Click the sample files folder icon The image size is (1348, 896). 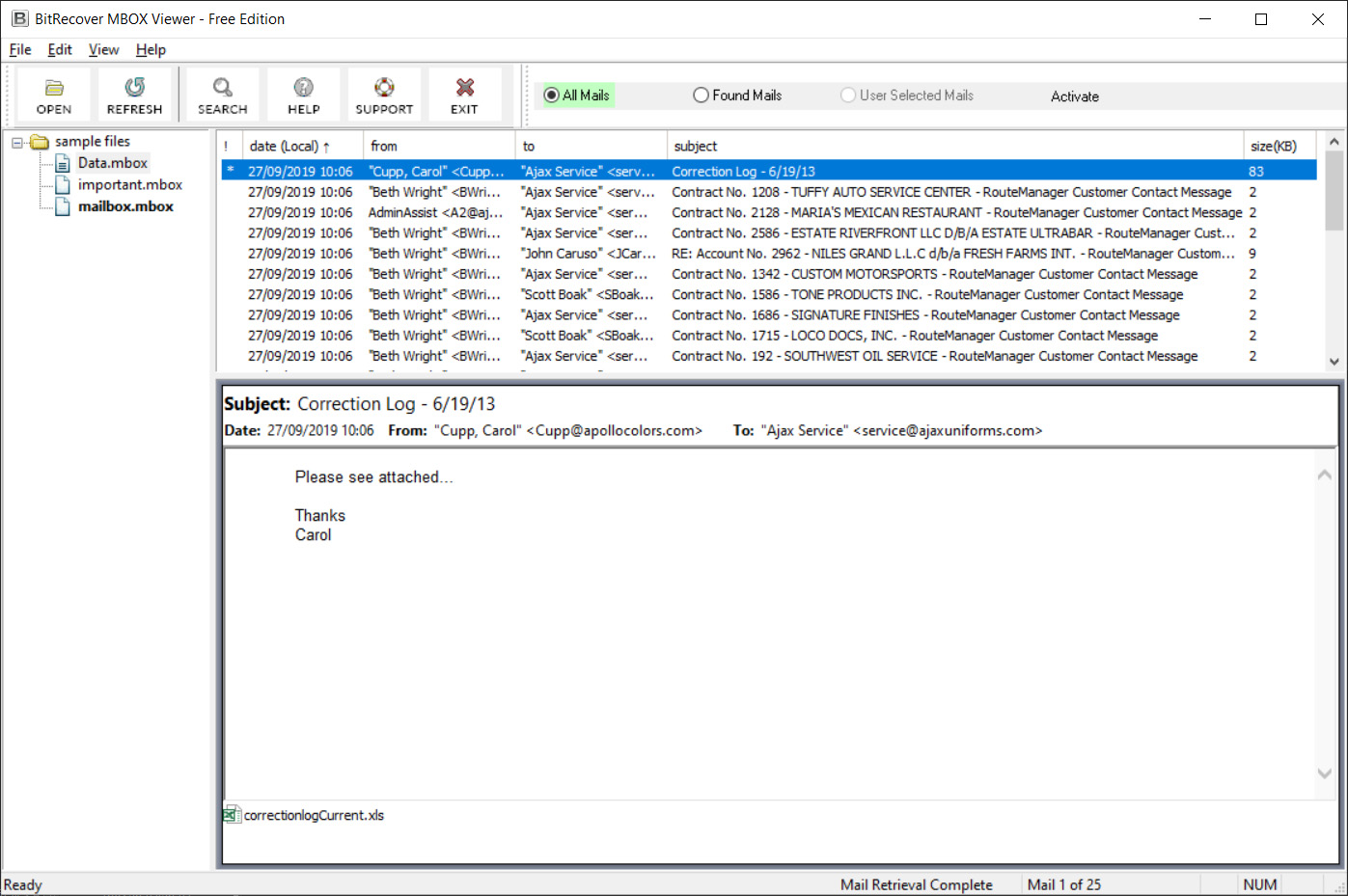pyautogui.click(x=40, y=142)
